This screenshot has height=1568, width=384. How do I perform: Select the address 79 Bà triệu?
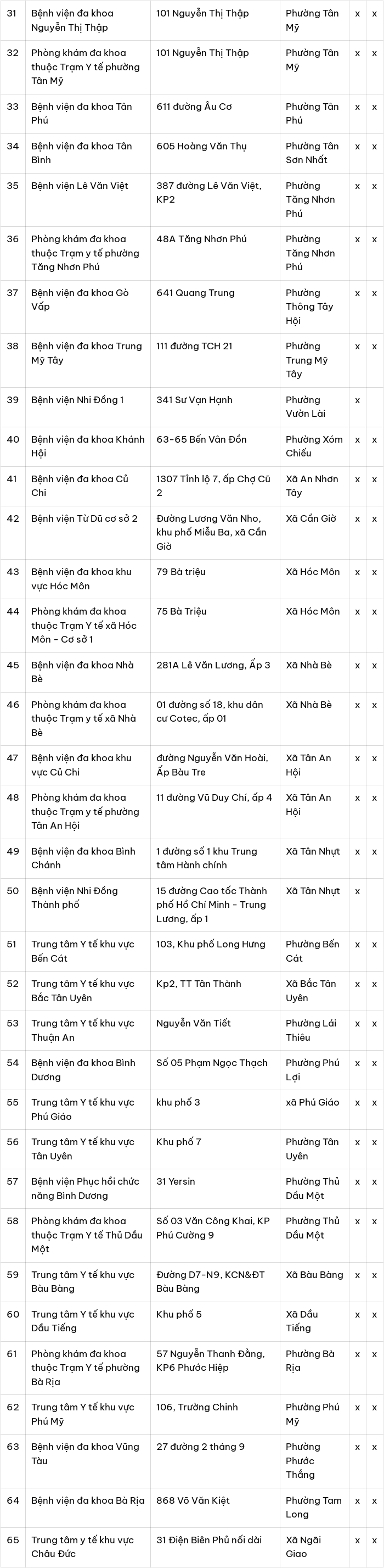(x=181, y=572)
